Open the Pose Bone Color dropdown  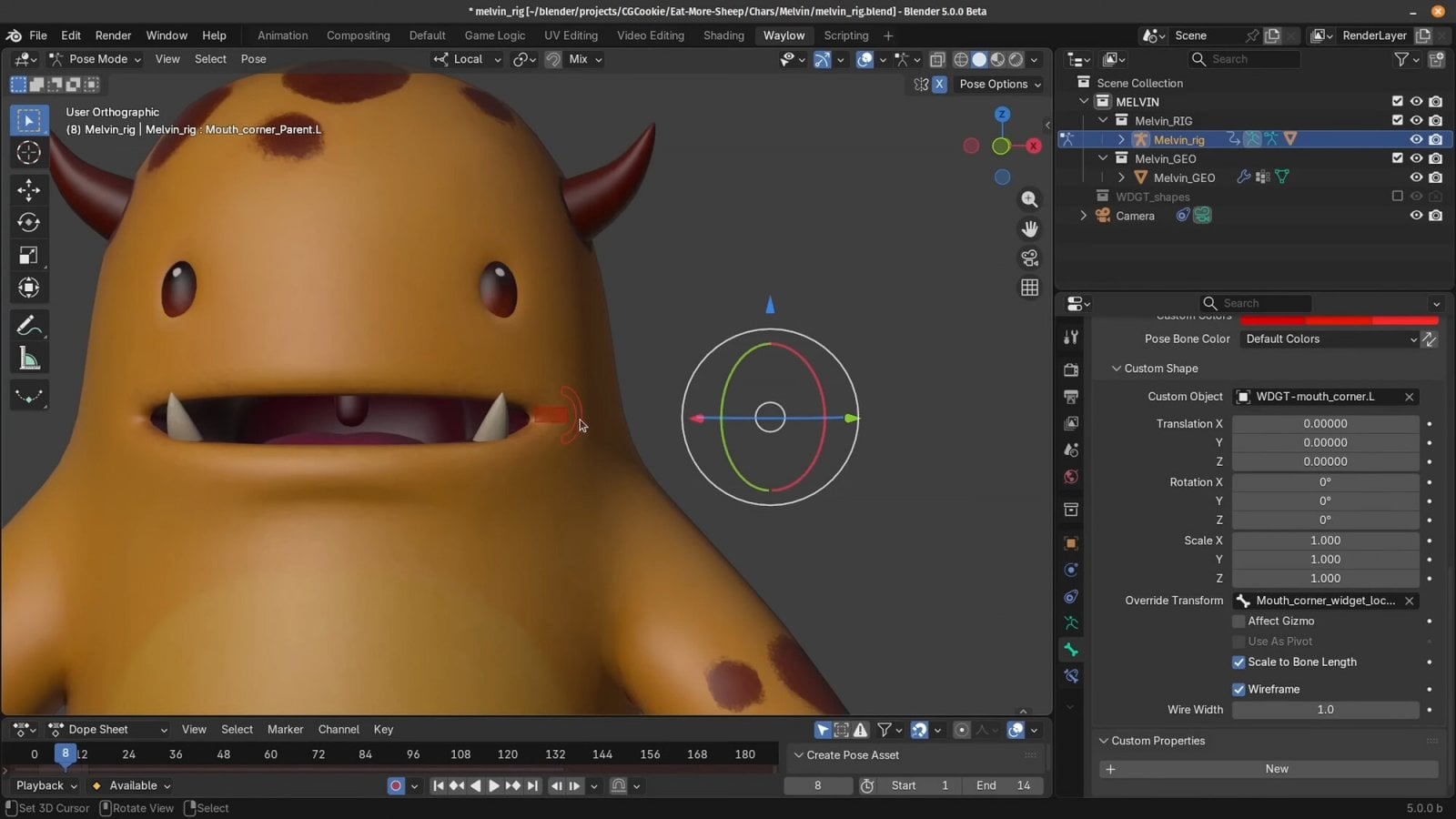1330,339
